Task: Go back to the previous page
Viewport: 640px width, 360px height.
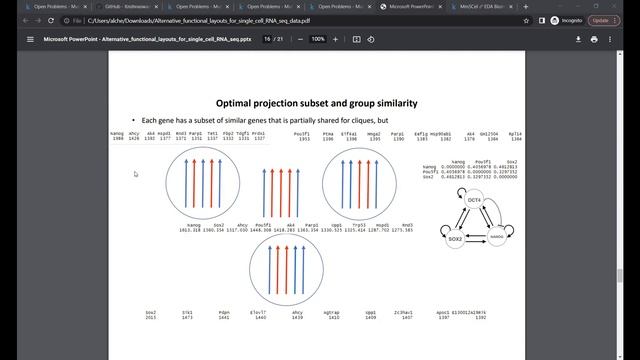Action: click(x=26, y=20)
